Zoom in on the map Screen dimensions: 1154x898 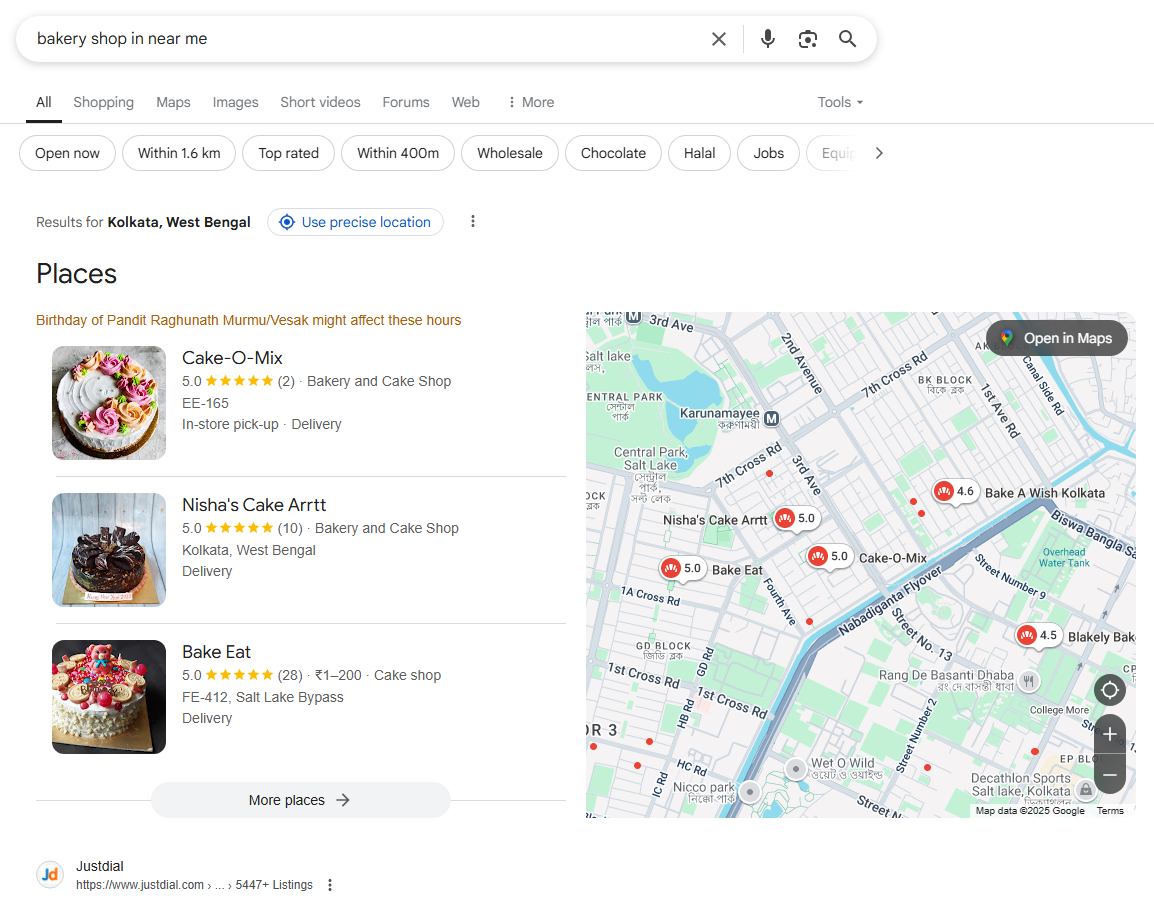tap(1110, 734)
